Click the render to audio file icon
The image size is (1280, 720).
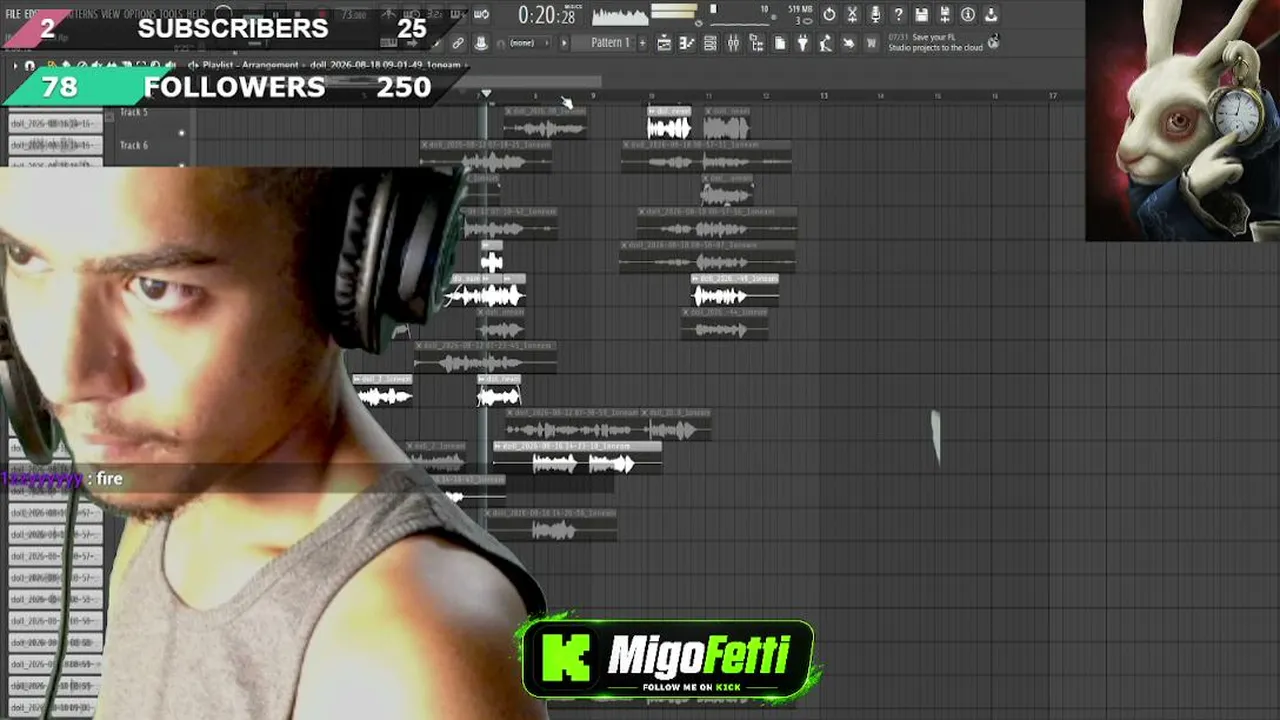pyautogui.click(x=945, y=15)
